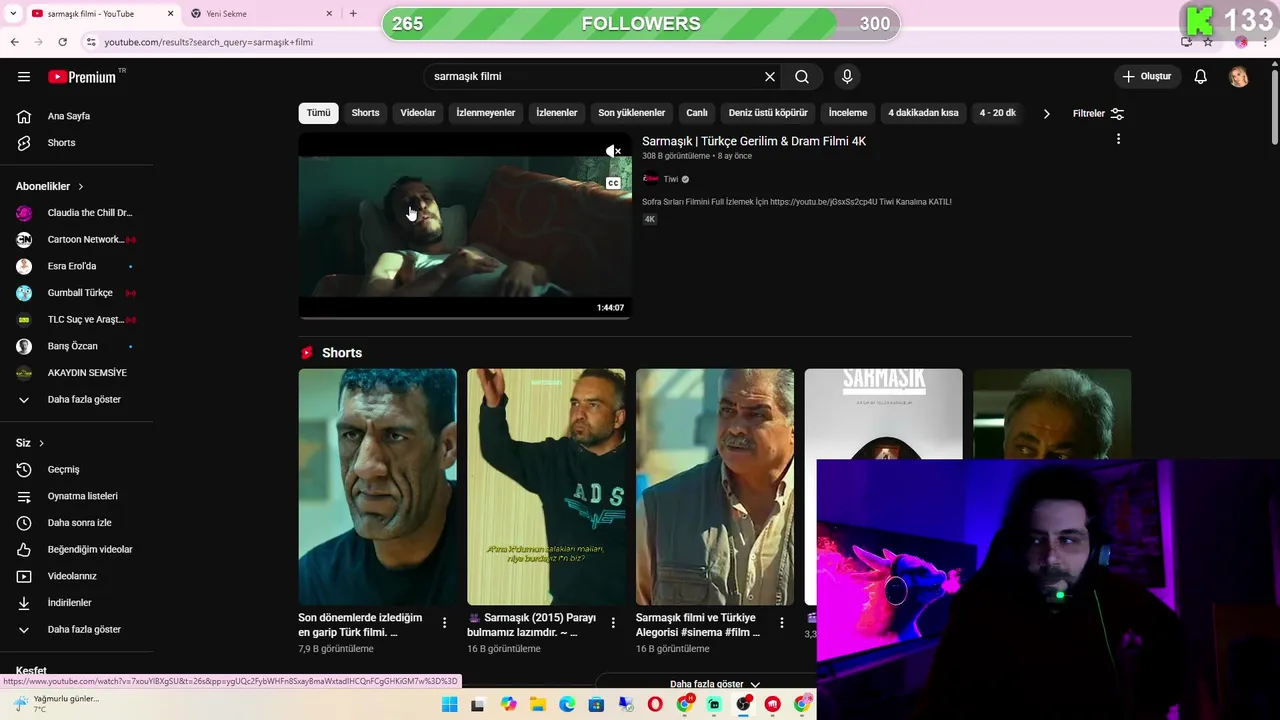Viewport: 1280px width, 720px height.
Task: Expand the Siz section
Action: tap(30, 443)
